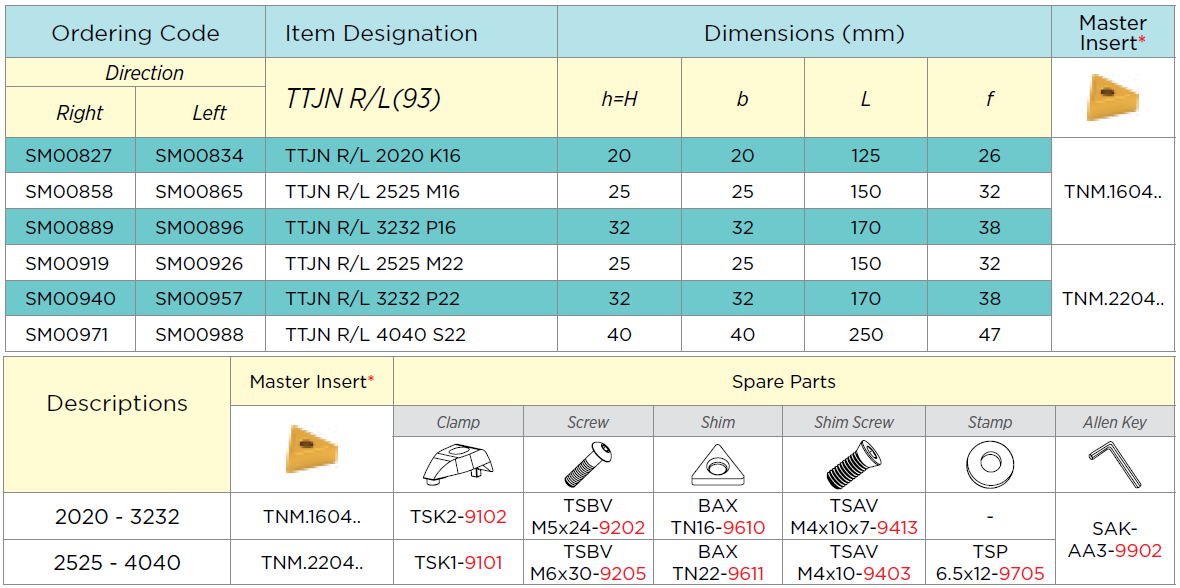Click shim part BAX TN16-9610
1180x588 pixels.
click(718, 517)
